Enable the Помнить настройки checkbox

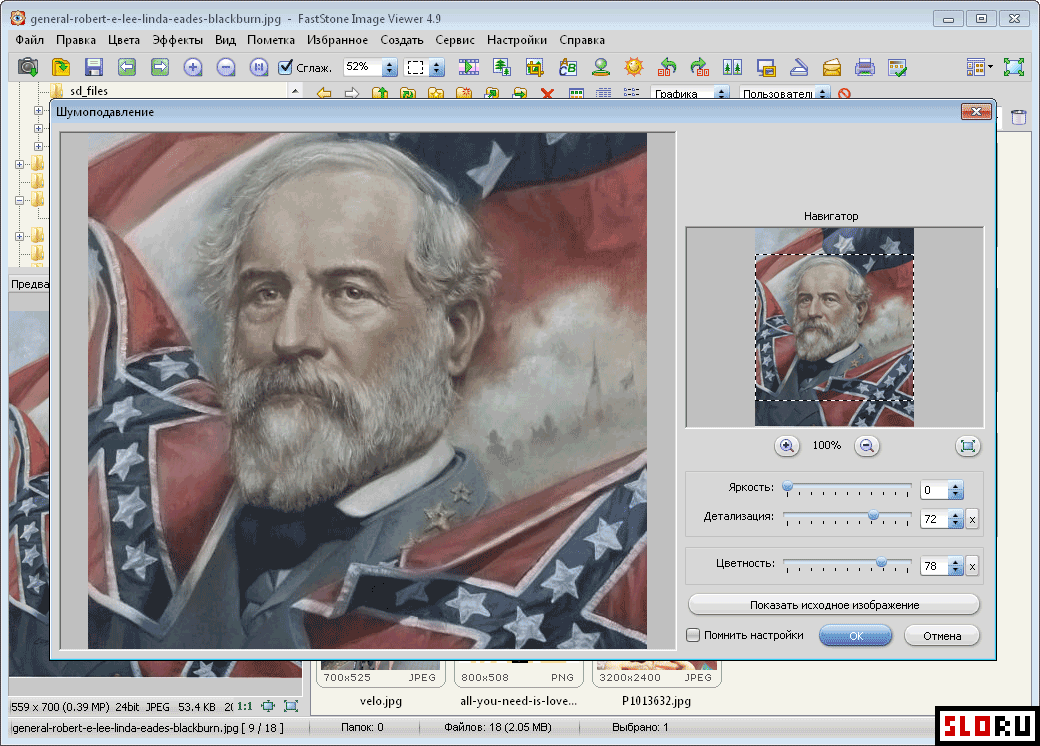click(693, 635)
